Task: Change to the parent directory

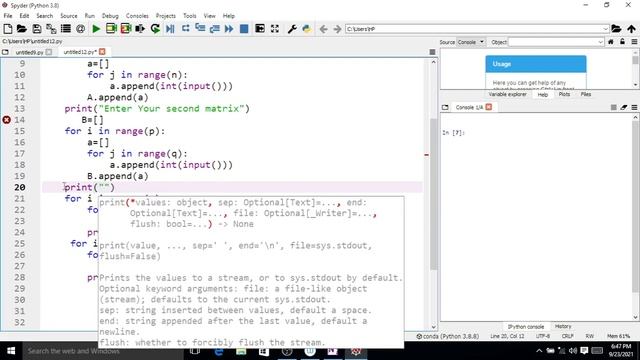Action: [x=631, y=29]
